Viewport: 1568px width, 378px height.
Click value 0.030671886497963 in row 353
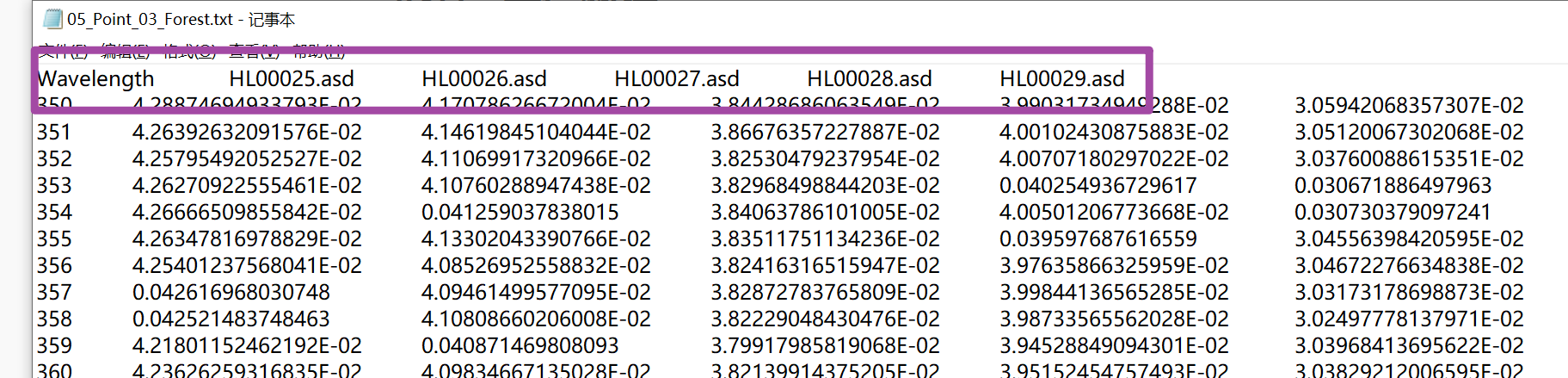tap(1393, 185)
